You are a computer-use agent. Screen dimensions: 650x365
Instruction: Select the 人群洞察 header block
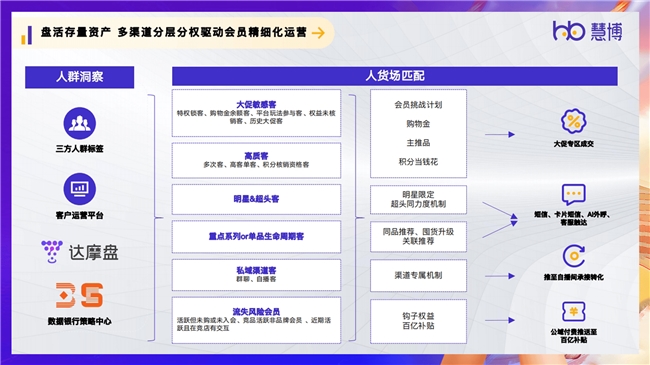point(80,77)
